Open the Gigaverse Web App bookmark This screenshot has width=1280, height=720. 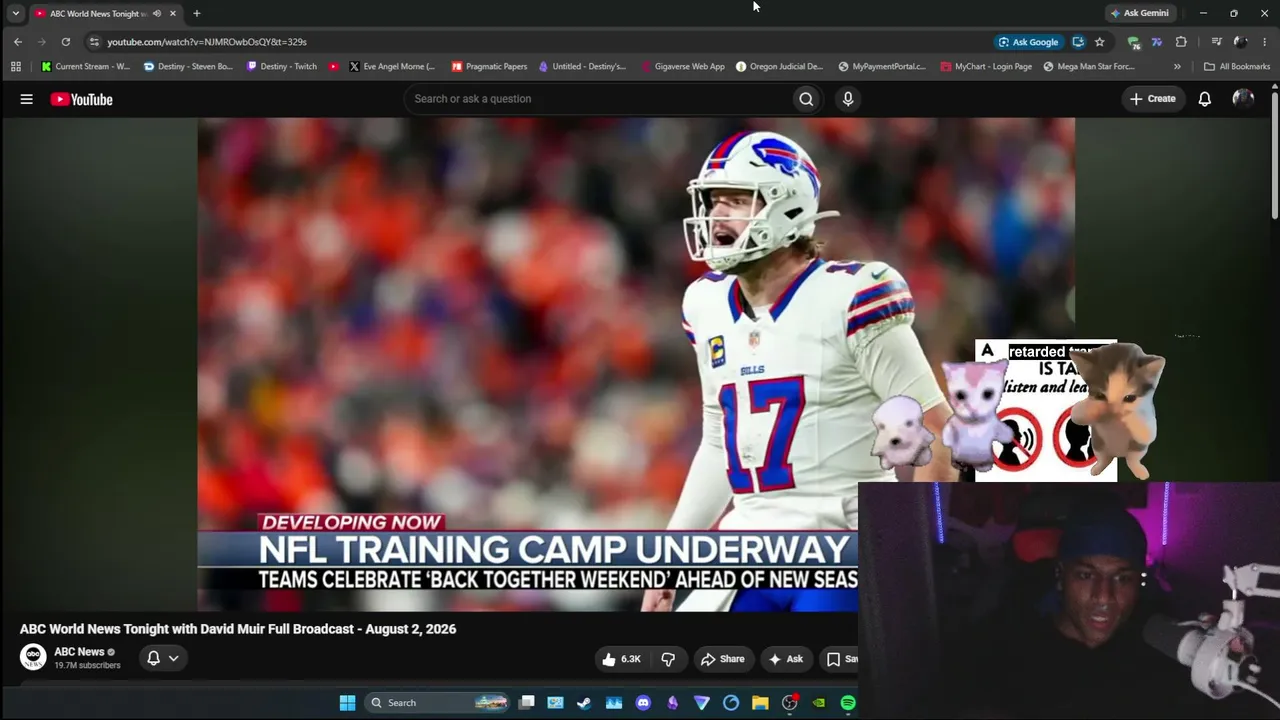[x=681, y=67]
